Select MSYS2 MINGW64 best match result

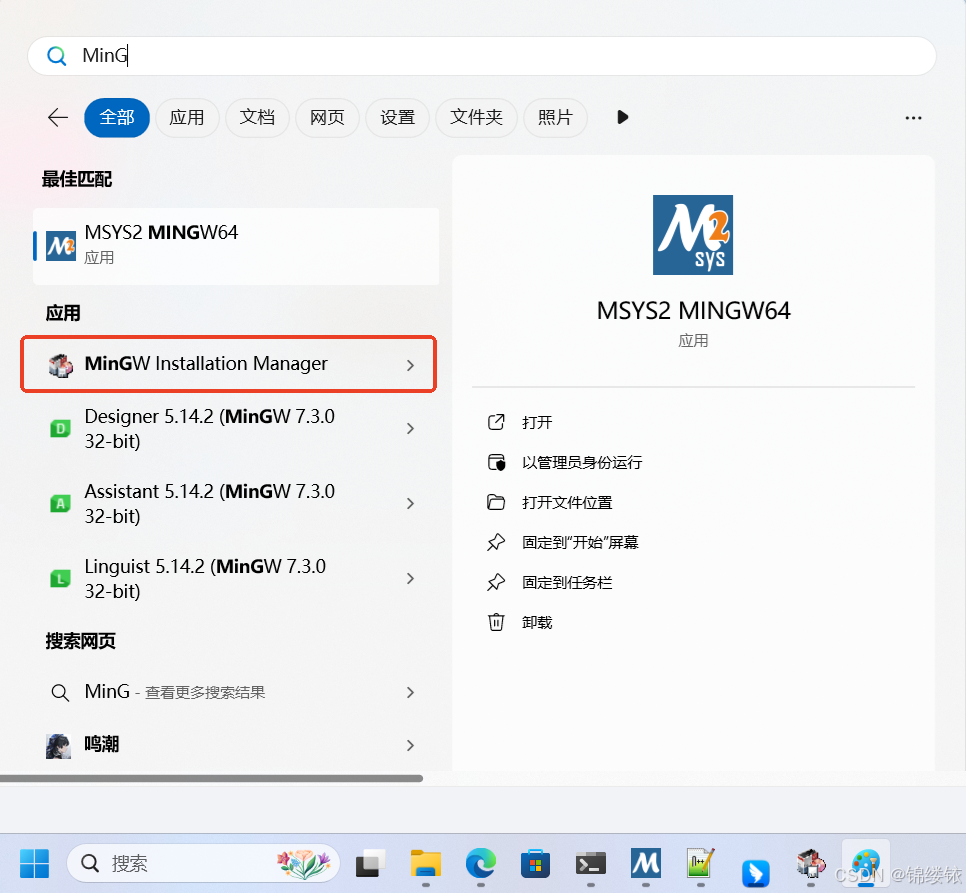236,246
